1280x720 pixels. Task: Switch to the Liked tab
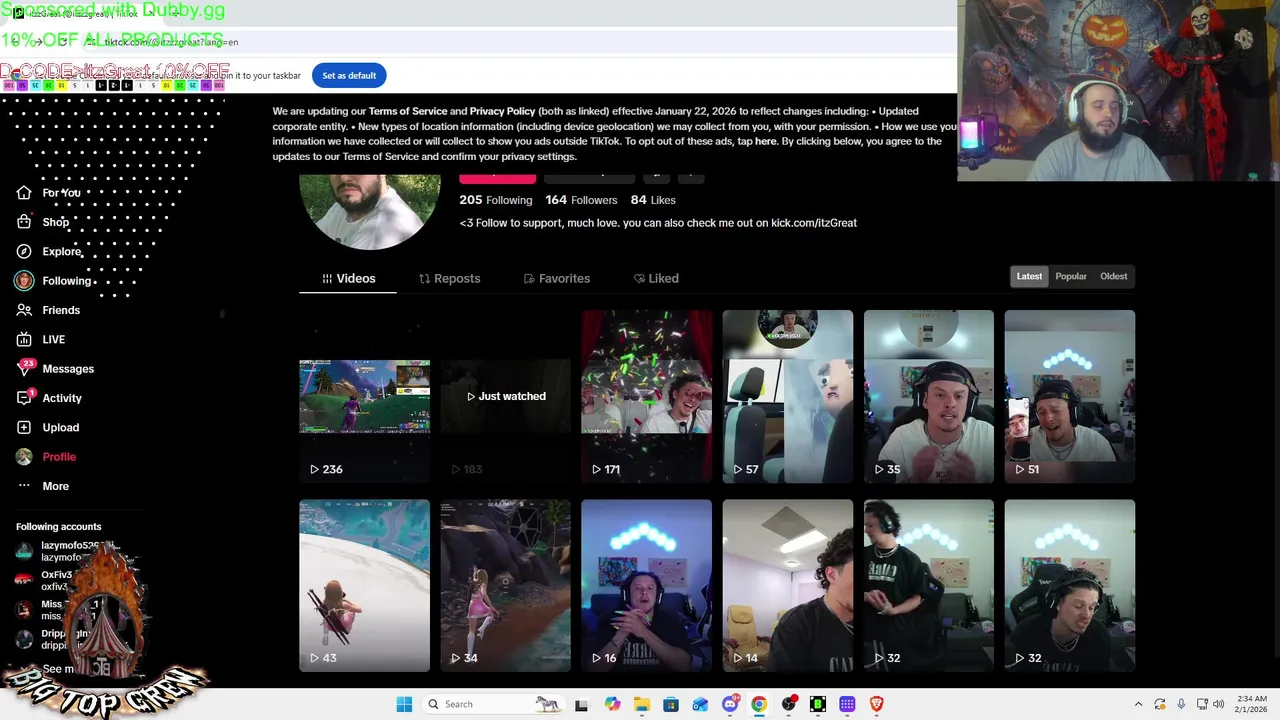pos(656,278)
